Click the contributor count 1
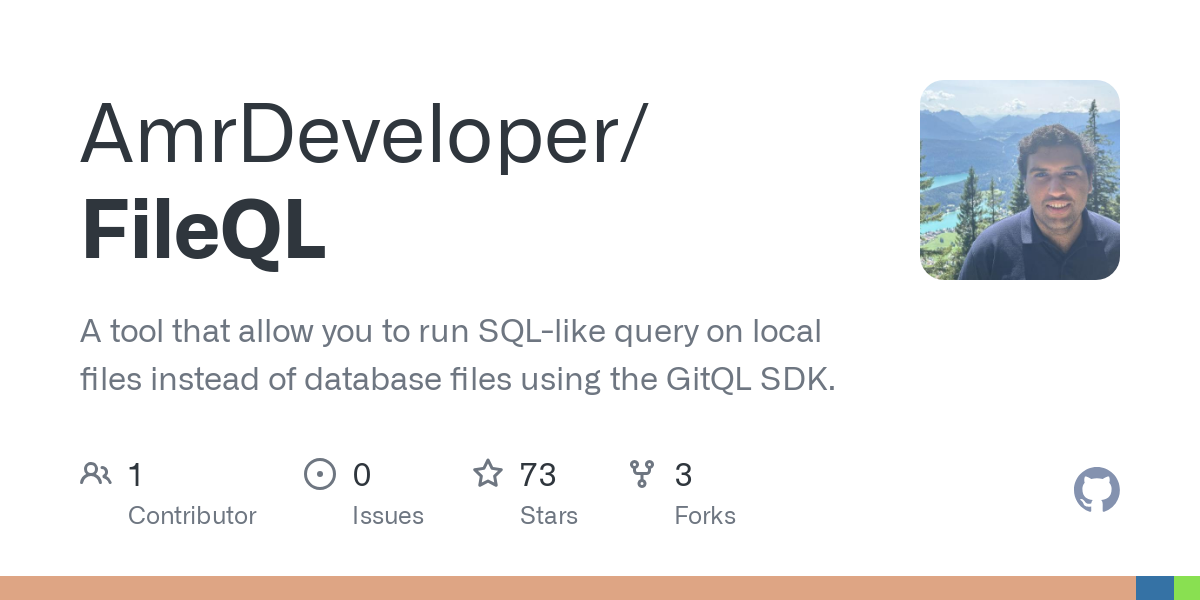This screenshot has height=600, width=1200. click(135, 475)
